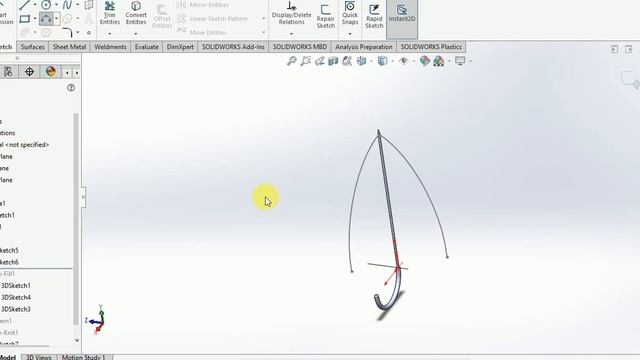Select the Corner Rectangle tool
The image size is (640, 360).
click(x=24, y=19)
